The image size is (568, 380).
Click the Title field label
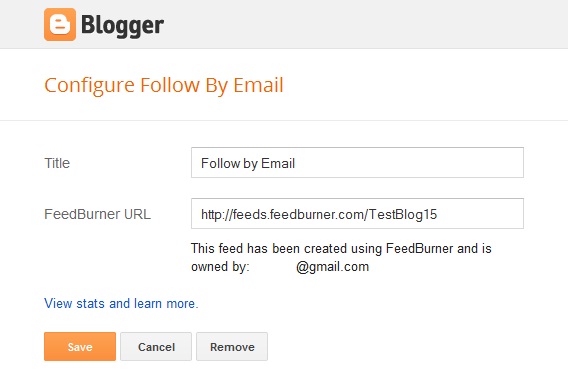coord(57,163)
